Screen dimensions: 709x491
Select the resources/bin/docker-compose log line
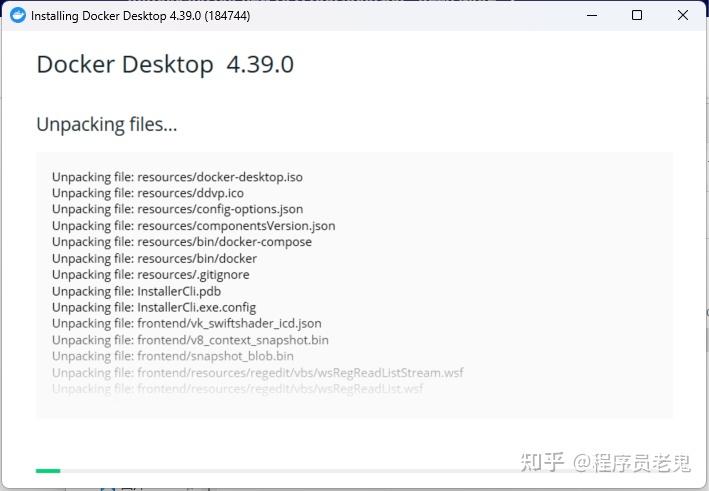pos(182,242)
